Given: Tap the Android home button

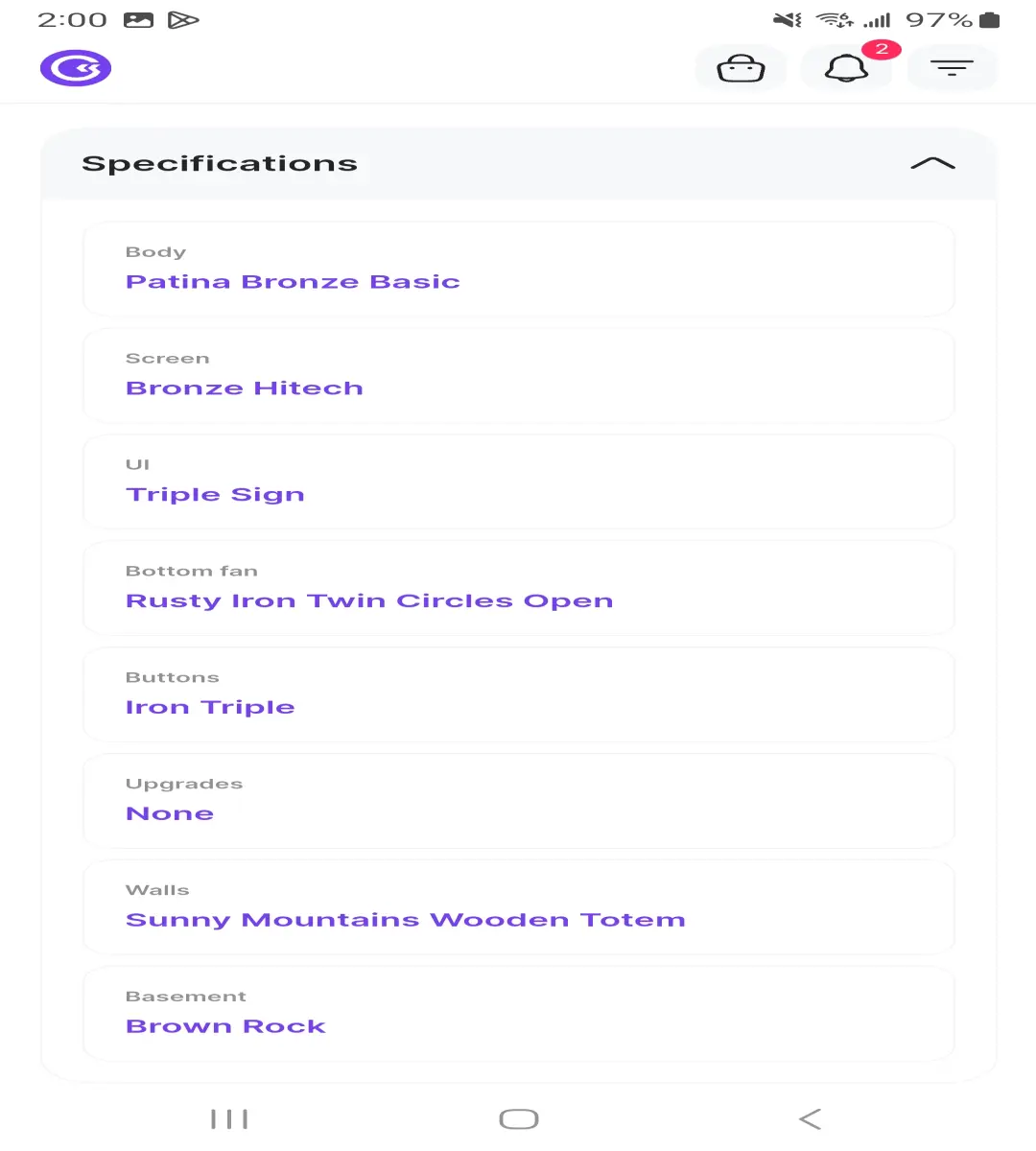Looking at the screenshot, I should tap(519, 1119).
